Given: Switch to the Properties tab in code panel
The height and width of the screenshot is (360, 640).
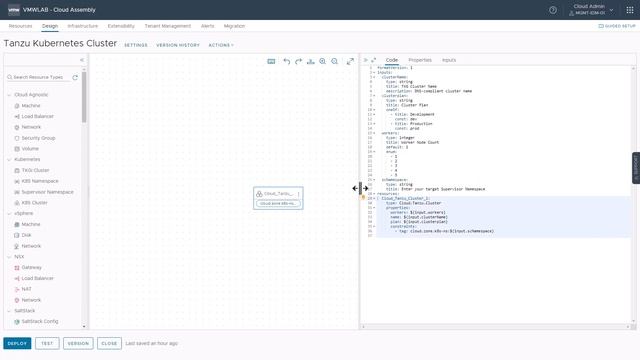Looking at the screenshot, I should pos(420,60).
